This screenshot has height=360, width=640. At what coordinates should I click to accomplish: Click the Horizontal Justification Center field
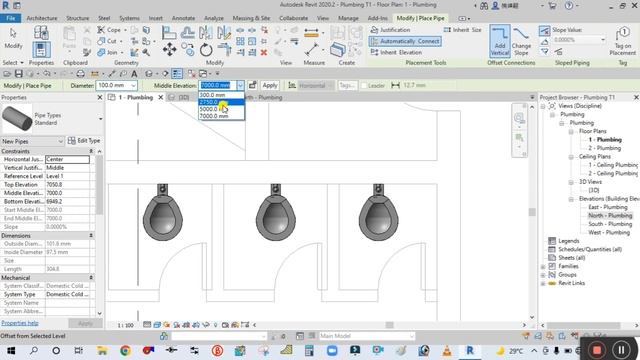pos(67,159)
